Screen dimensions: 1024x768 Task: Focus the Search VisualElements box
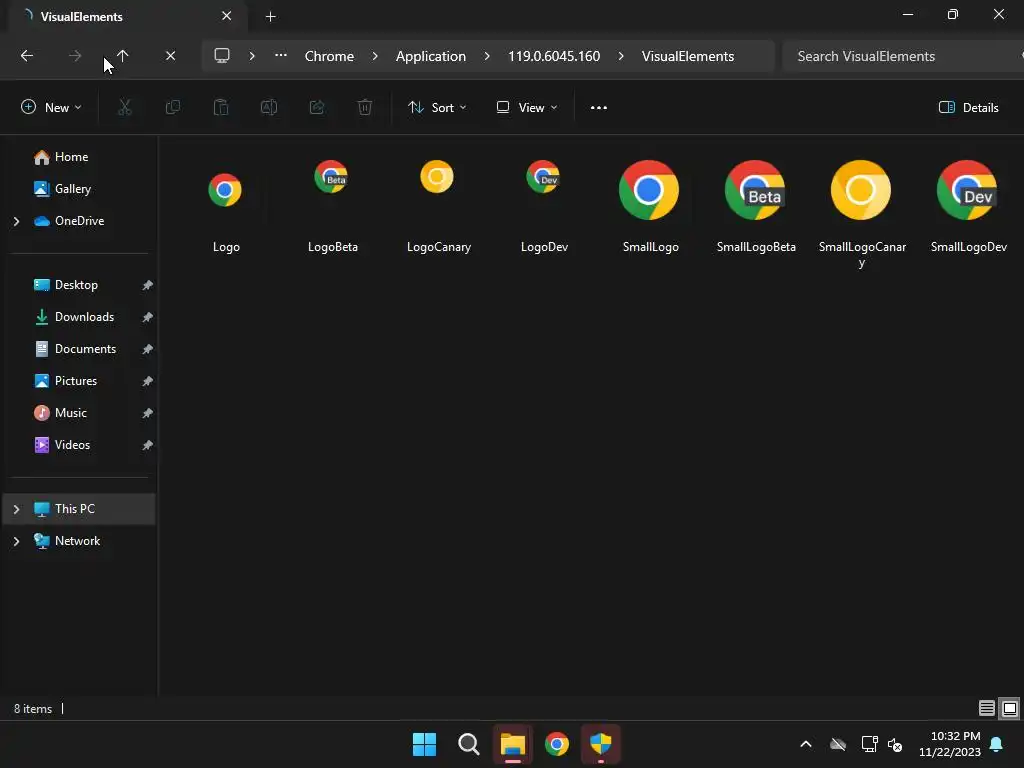[901, 56]
